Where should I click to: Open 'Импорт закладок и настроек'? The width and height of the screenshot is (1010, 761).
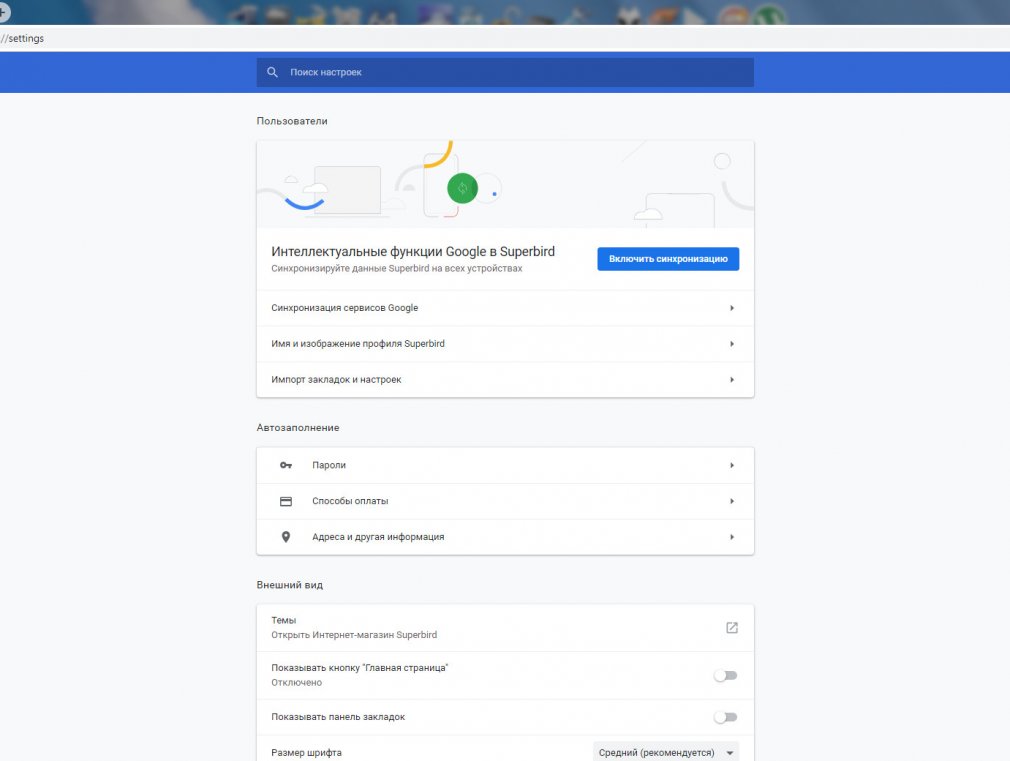(x=505, y=380)
